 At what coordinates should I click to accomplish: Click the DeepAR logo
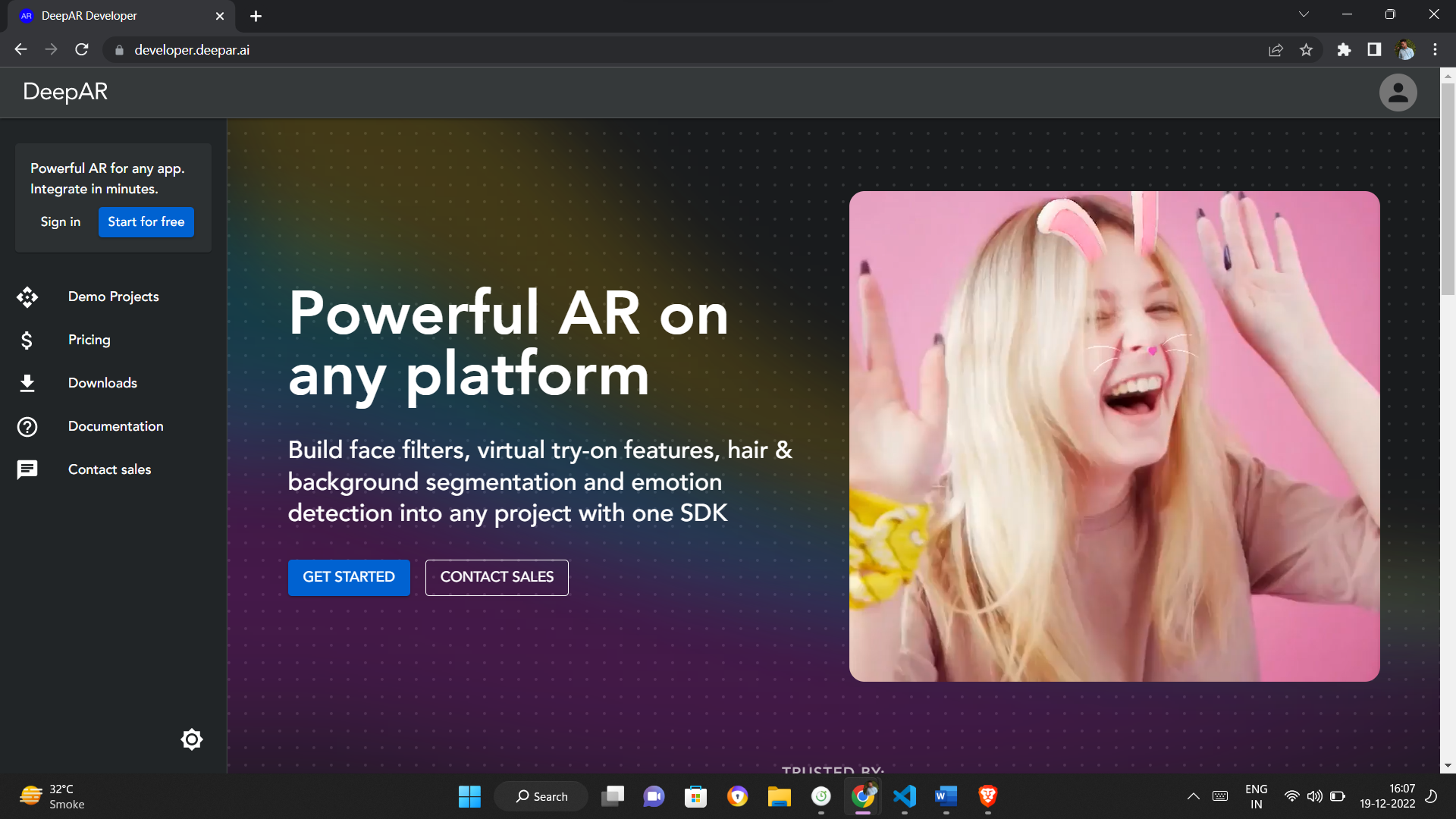point(65,92)
